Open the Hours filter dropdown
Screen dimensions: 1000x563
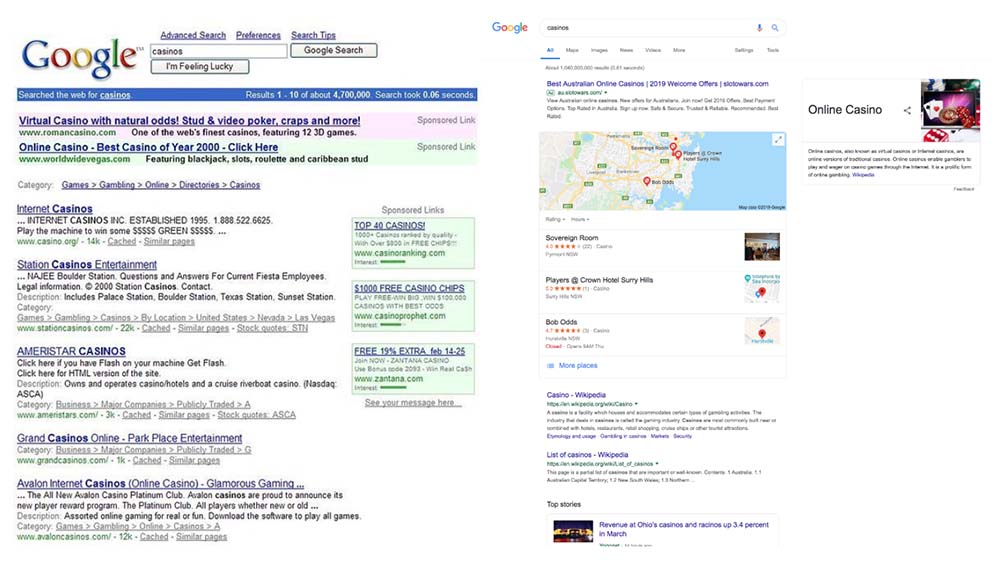(x=579, y=219)
